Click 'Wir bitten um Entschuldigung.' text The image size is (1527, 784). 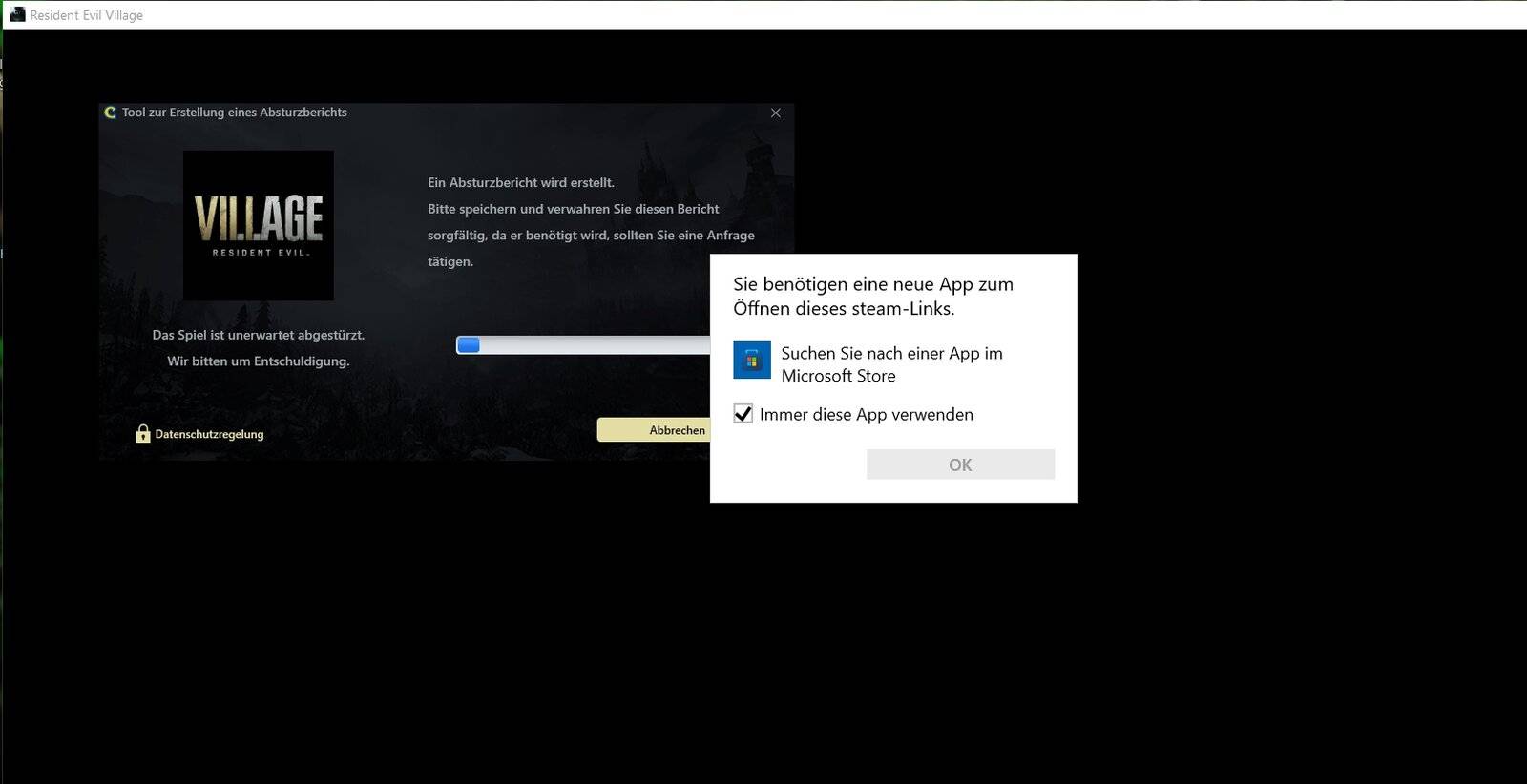click(x=259, y=361)
